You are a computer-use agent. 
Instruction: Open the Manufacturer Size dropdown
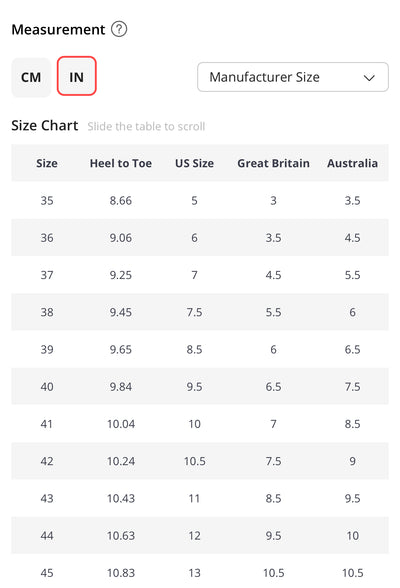(x=293, y=77)
